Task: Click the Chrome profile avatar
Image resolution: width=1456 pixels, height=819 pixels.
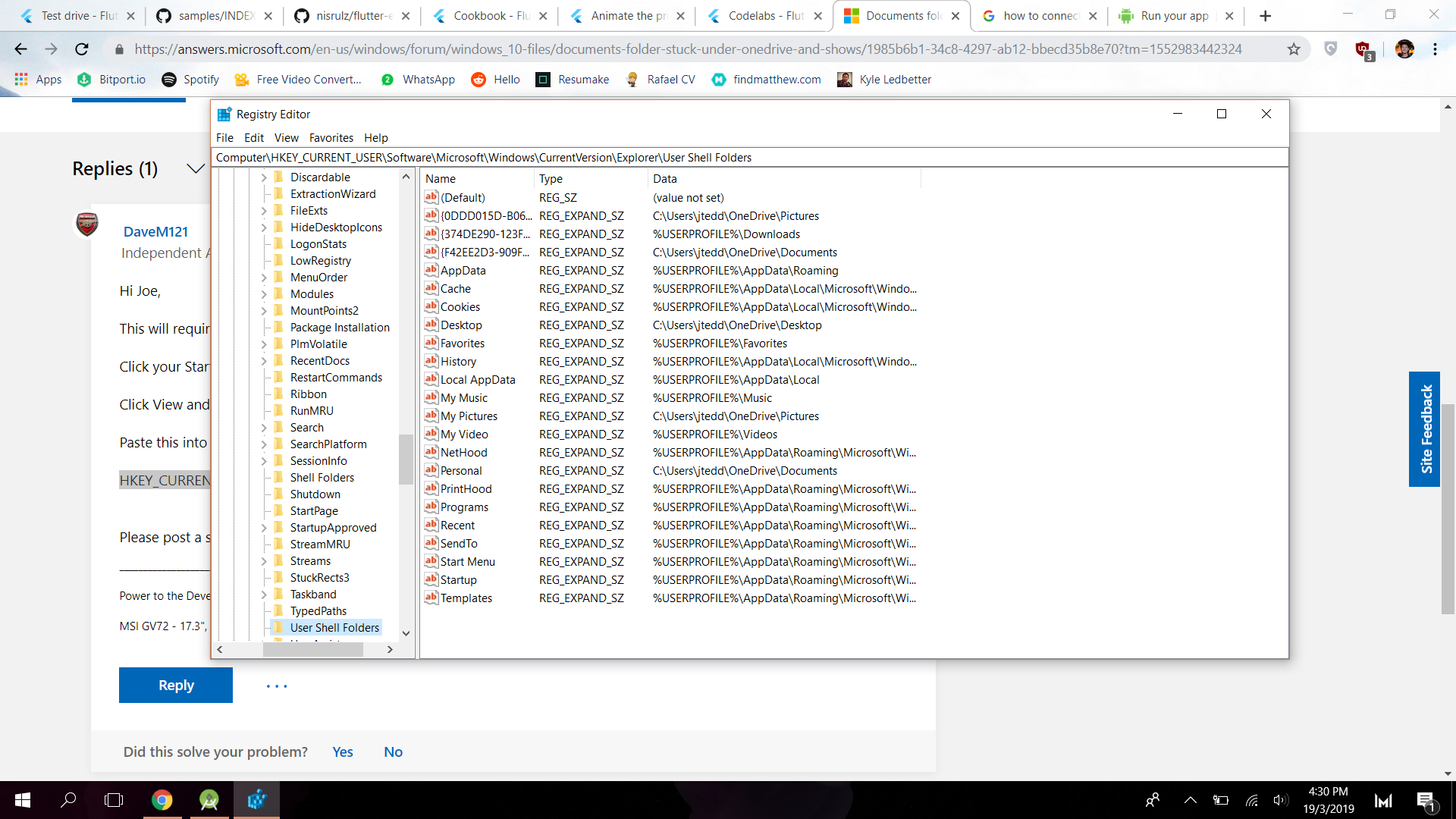Action: [1404, 49]
